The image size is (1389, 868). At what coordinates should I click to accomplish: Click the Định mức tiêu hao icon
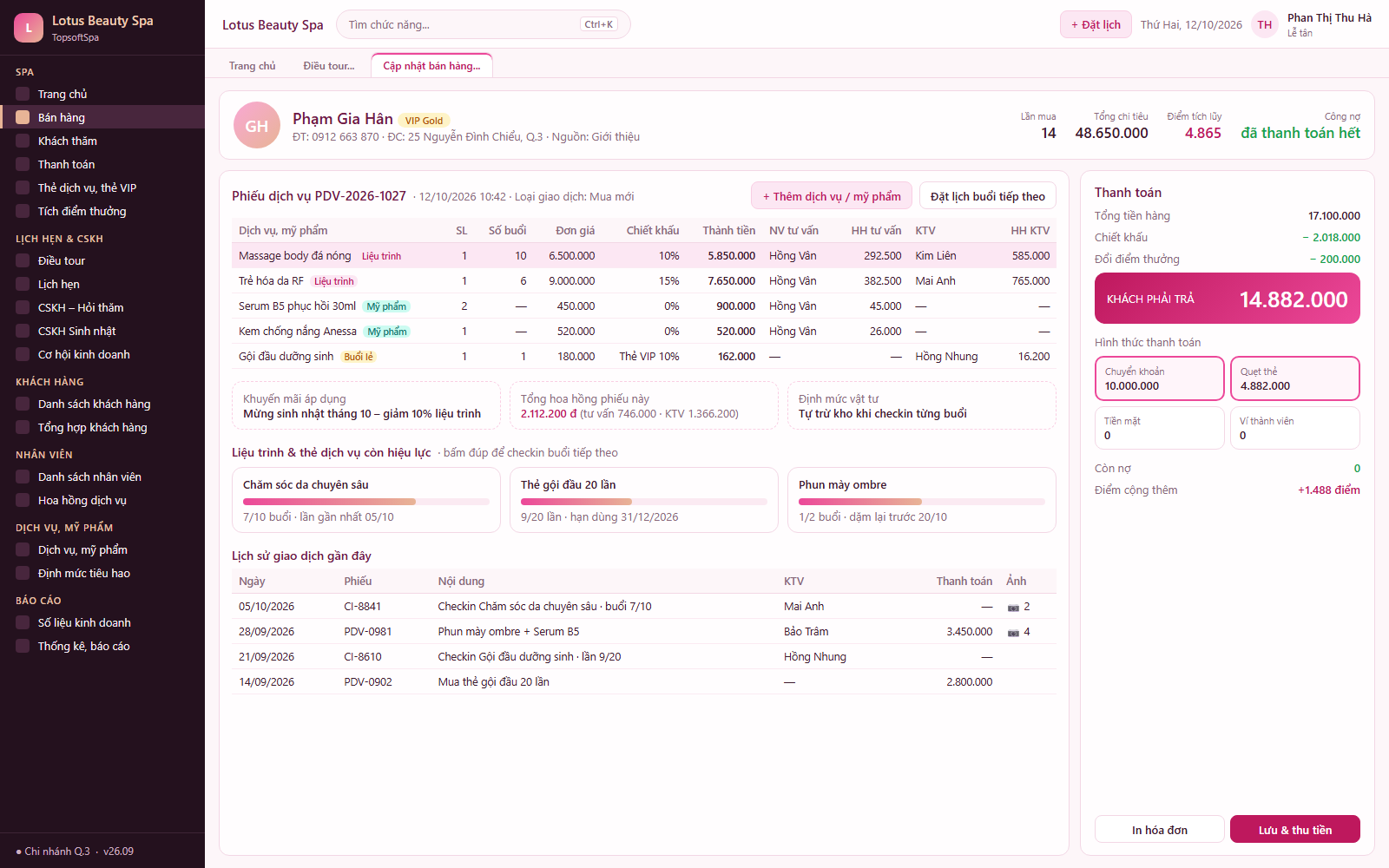pos(23,573)
